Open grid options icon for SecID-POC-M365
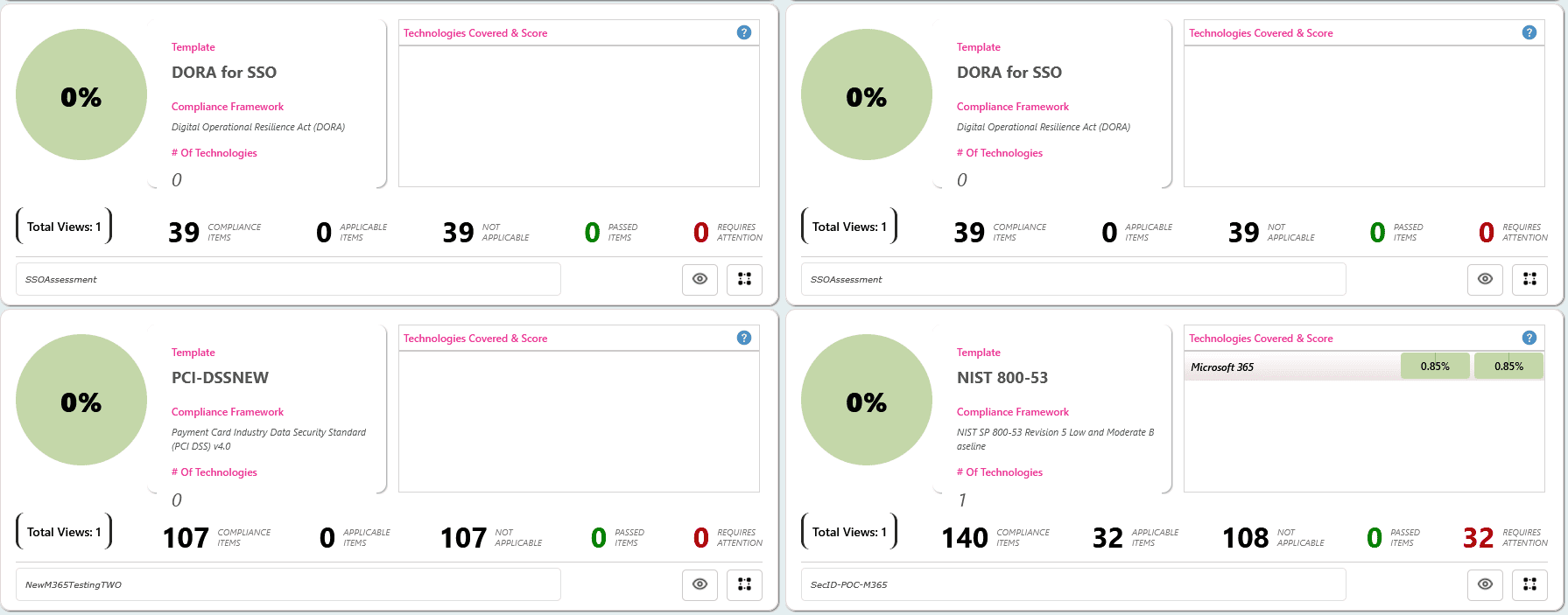Image resolution: width=1568 pixels, height=615 pixels. (1529, 584)
